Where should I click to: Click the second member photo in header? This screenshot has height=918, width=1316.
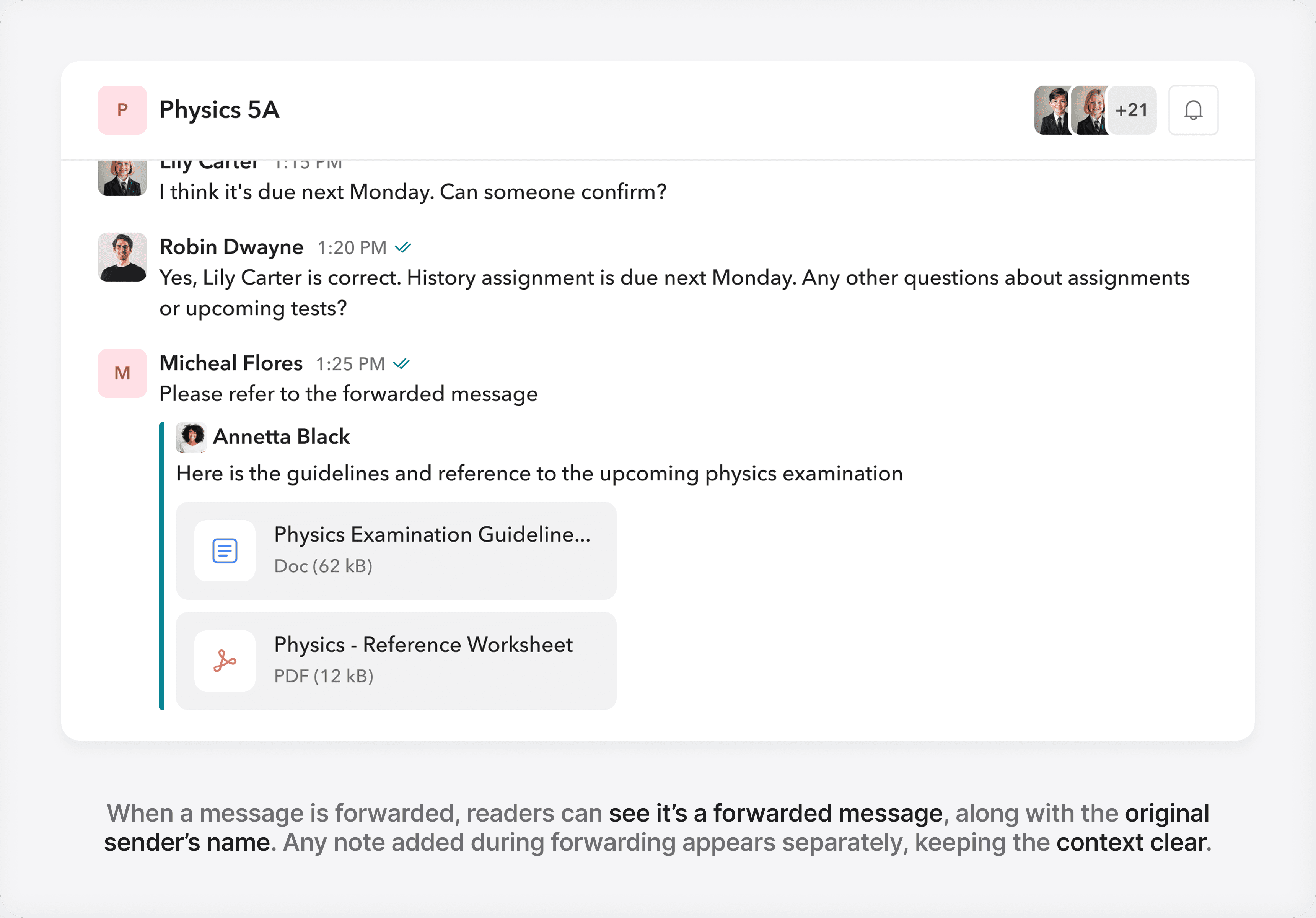click(1090, 110)
